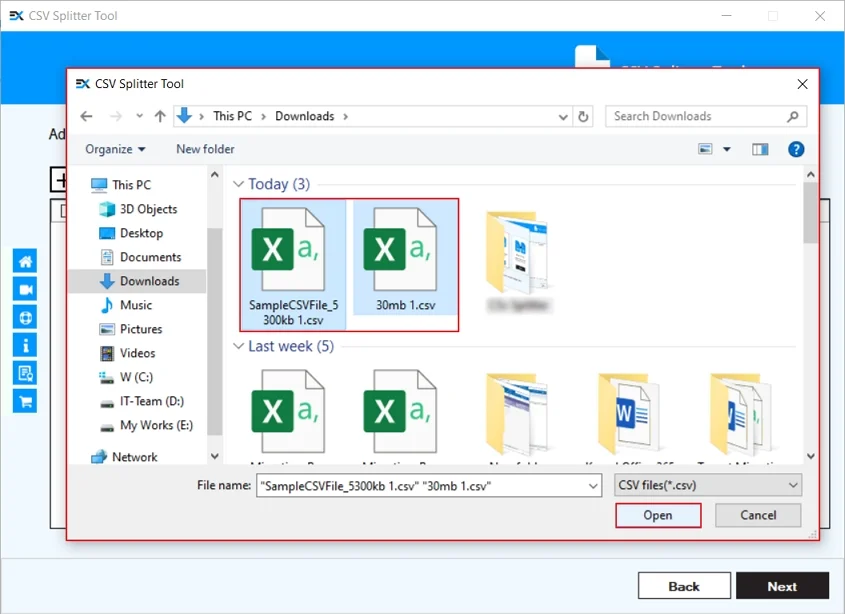This screenshot has height=614, width=845.
Task: Click the Next button
Action: (783, 585)
